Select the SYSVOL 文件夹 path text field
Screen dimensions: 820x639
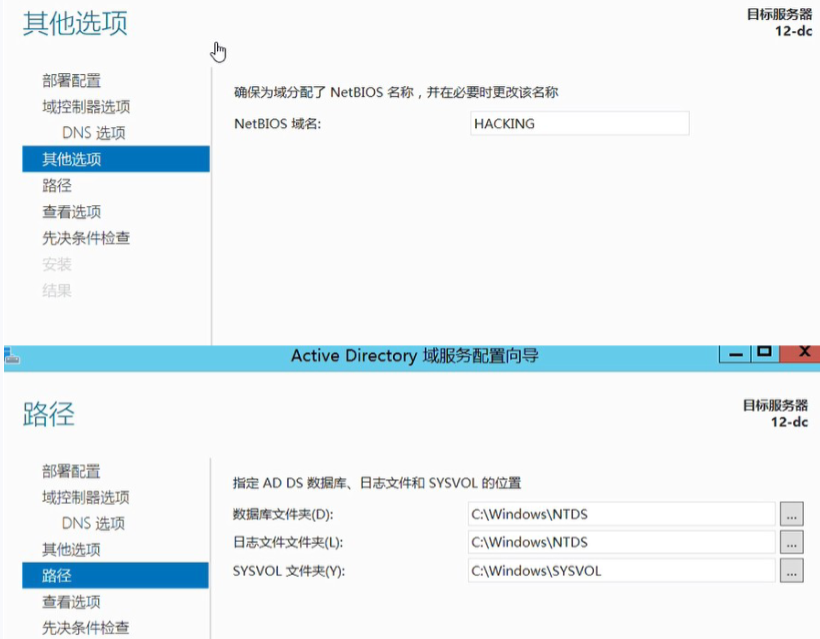point(621,571)
